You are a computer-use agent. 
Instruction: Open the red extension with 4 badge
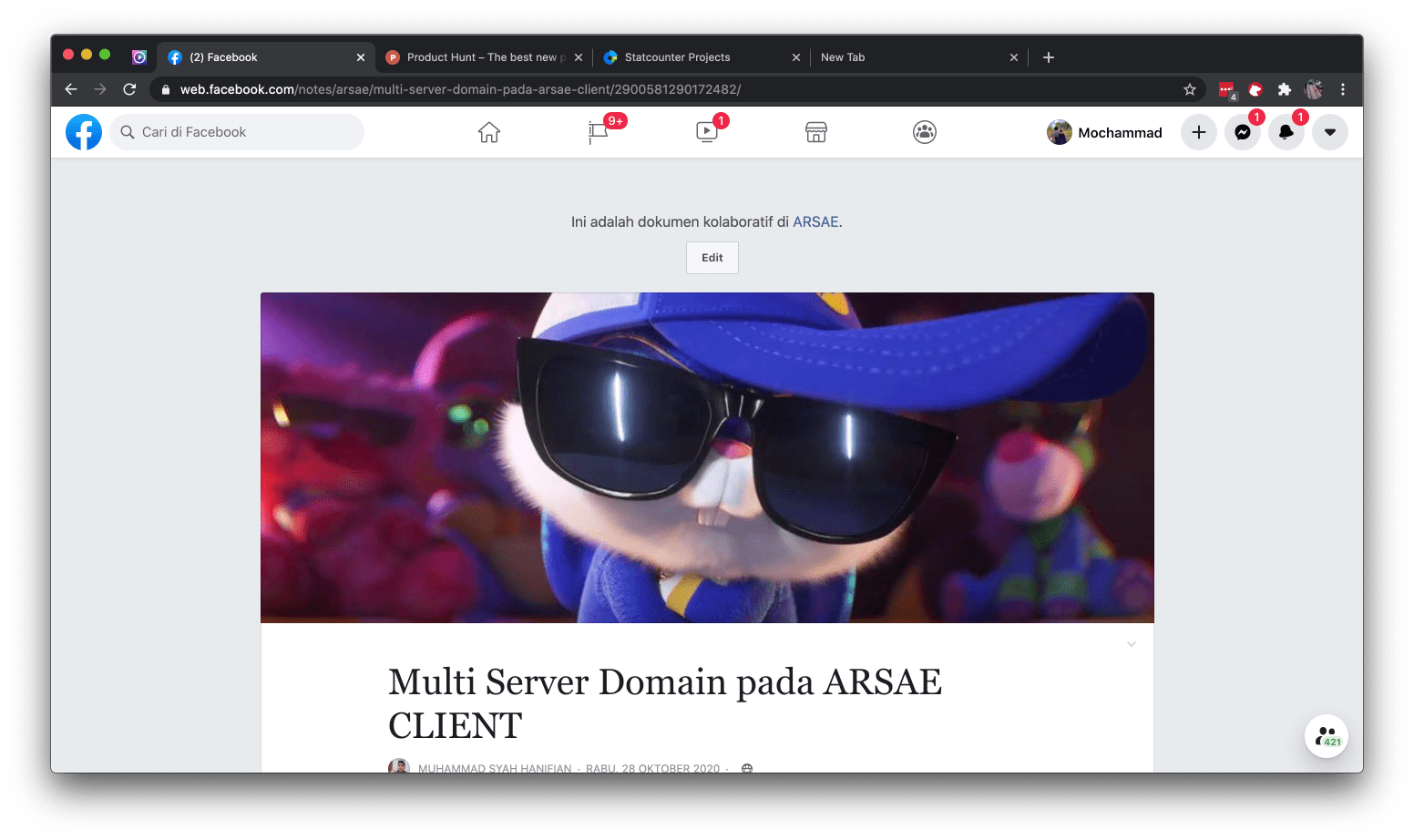pos(1226,89)
